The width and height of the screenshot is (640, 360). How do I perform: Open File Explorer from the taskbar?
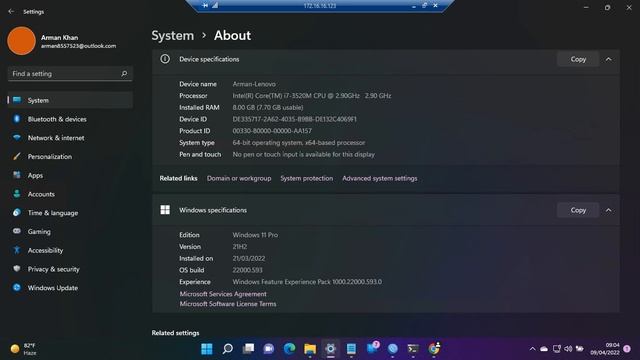(x=310, y=349)
